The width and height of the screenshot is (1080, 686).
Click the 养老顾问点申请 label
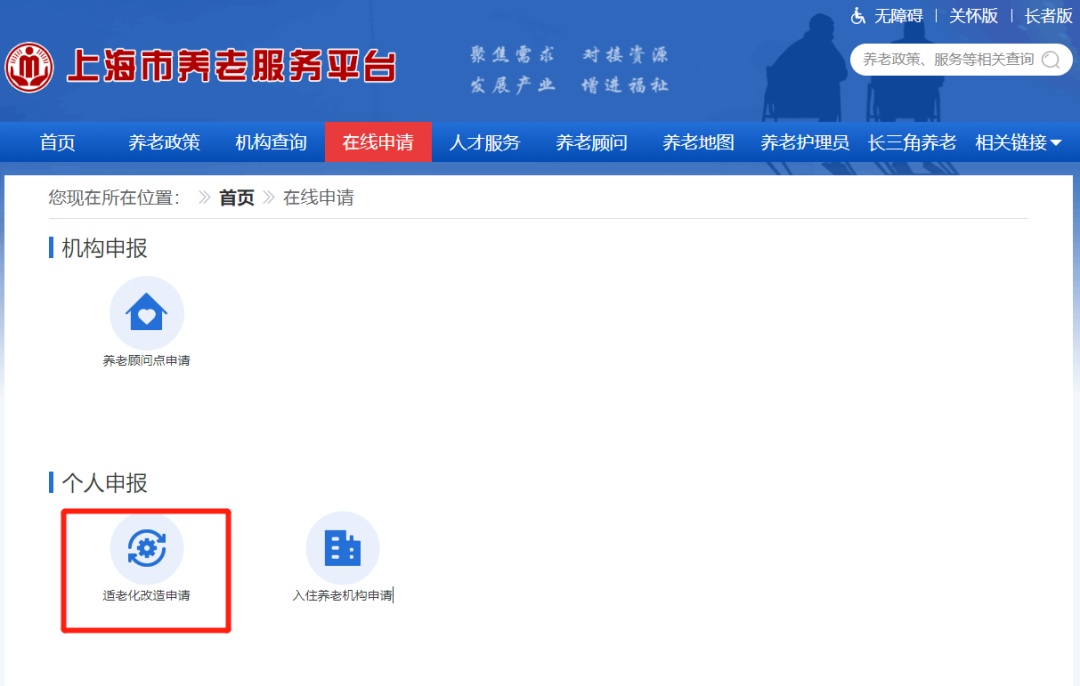[147, 361]
